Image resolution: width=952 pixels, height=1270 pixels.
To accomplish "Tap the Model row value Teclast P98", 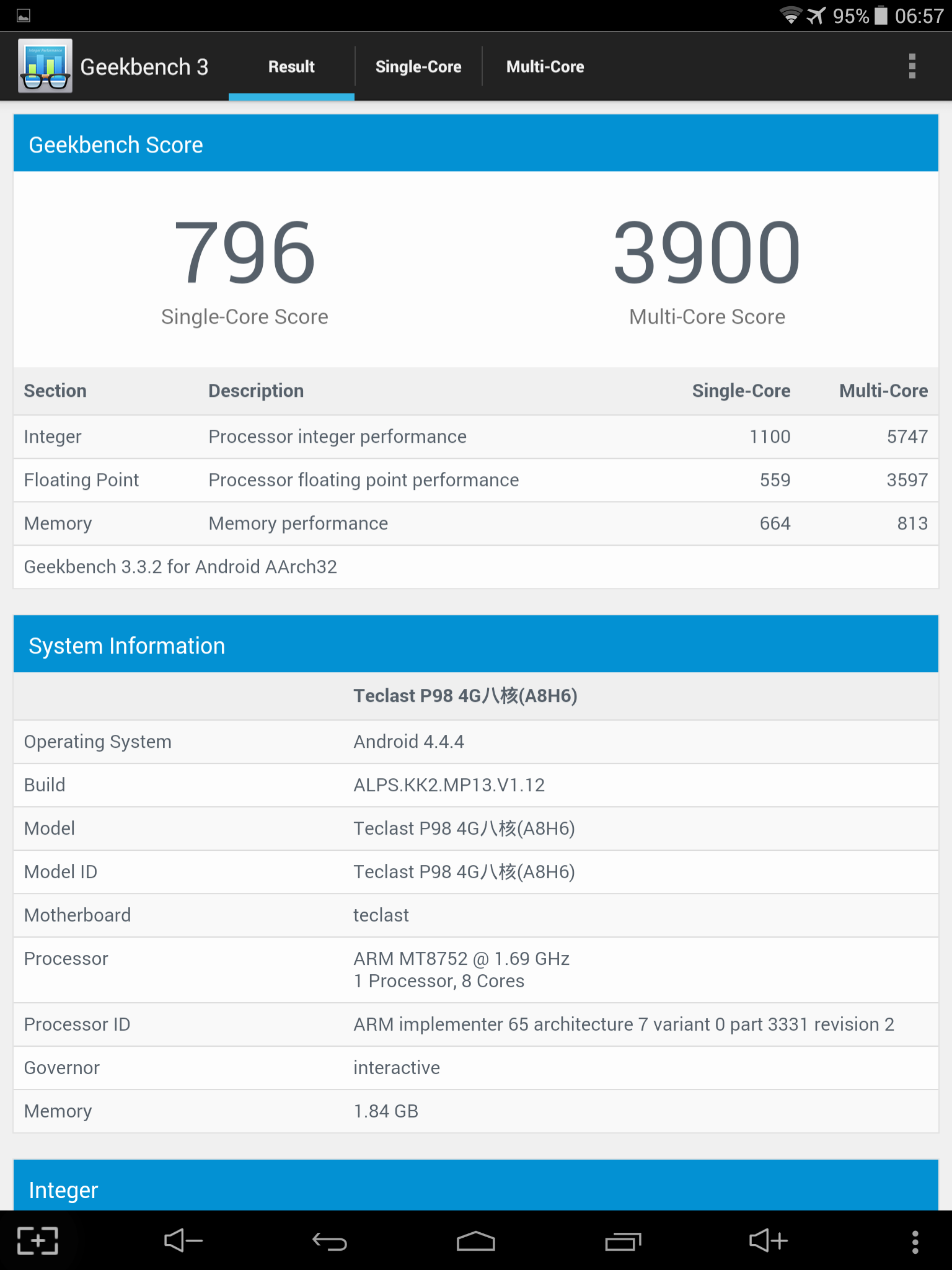I will 464,828.
